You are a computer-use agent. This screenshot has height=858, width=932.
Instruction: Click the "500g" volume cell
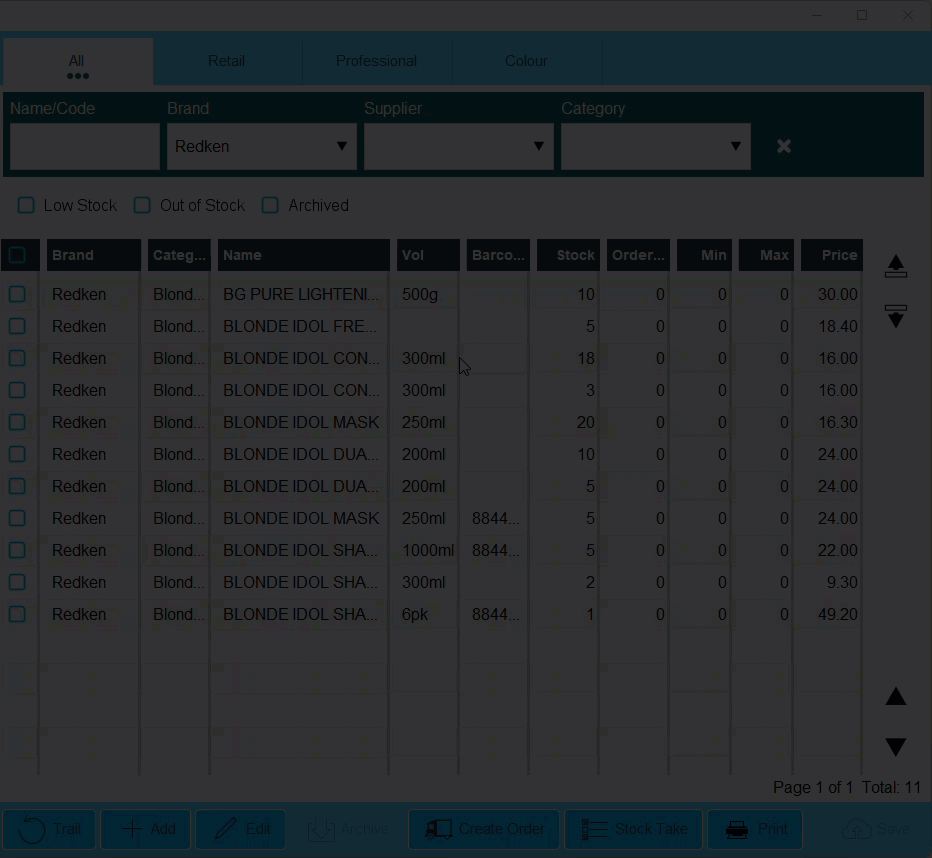[x=420, y=295]
